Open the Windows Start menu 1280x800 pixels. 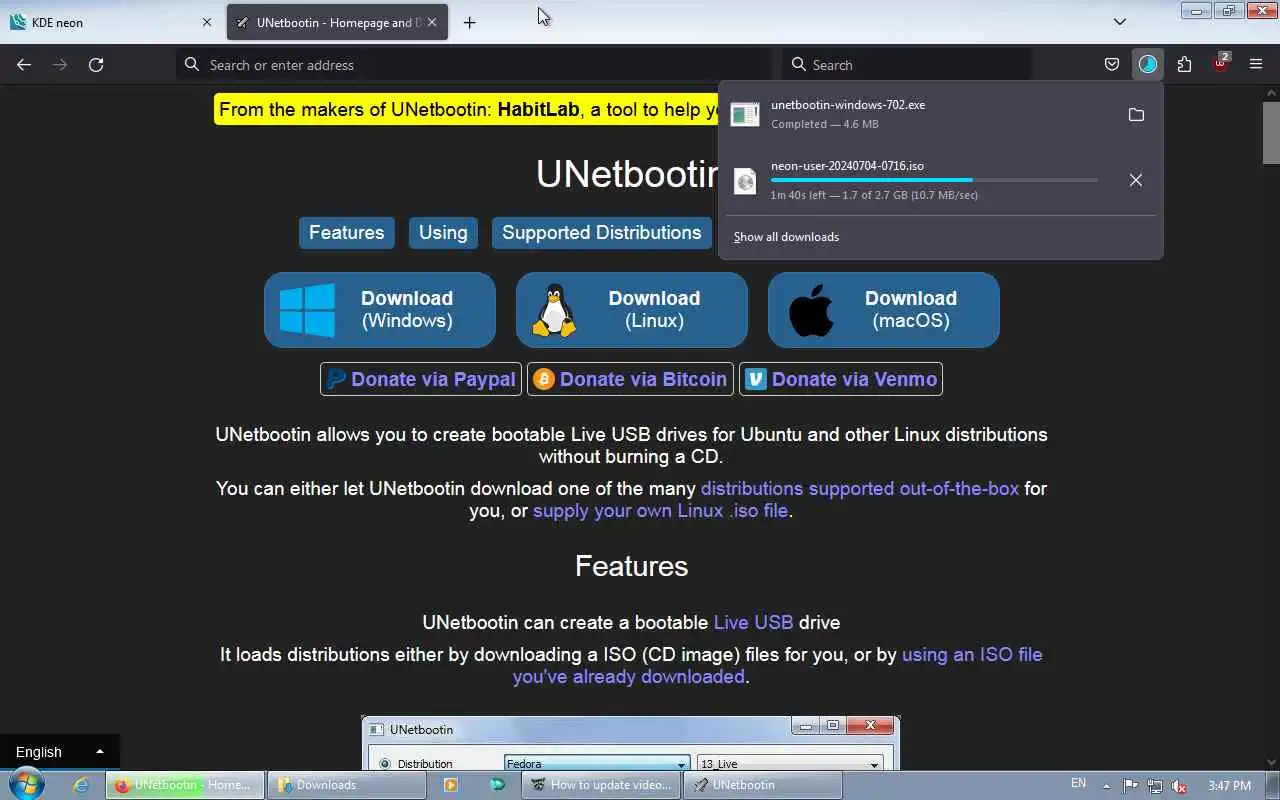(27, 784)
